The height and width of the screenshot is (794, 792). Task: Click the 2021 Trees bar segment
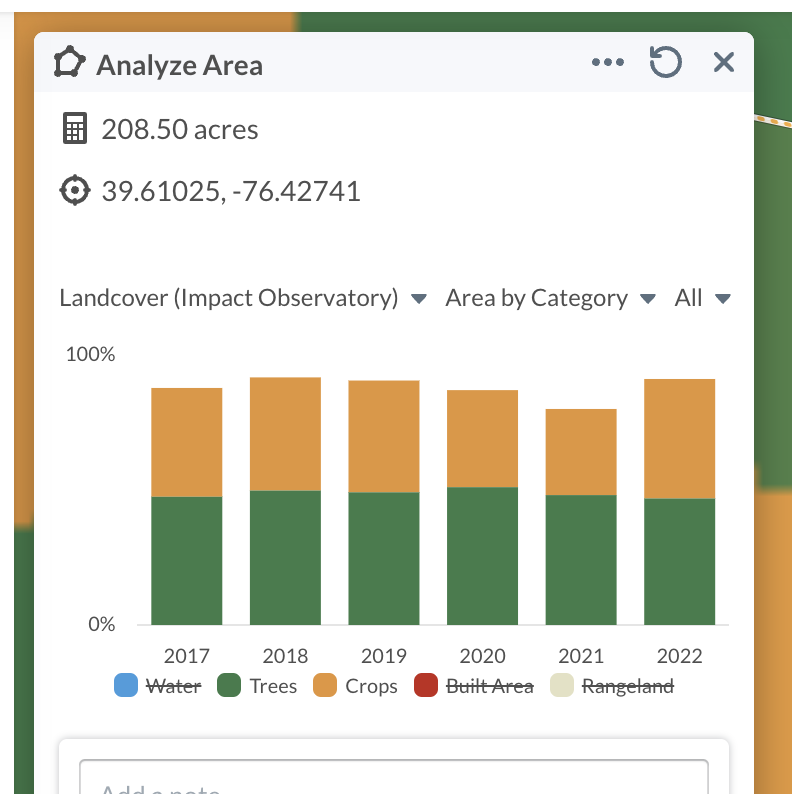pos(581,560)
